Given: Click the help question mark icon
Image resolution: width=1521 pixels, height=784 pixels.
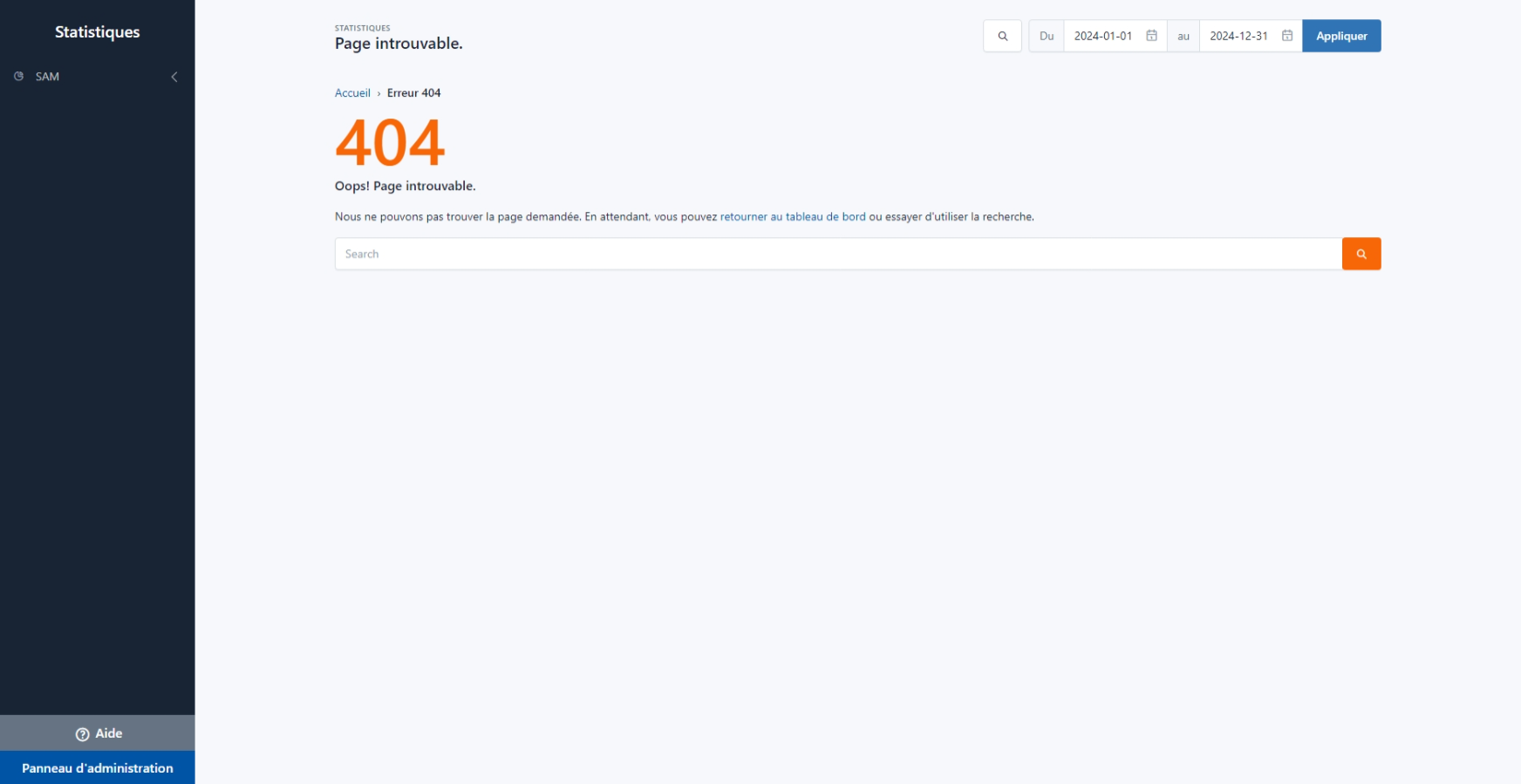Looking at the screenshot, I should (83, 734).
